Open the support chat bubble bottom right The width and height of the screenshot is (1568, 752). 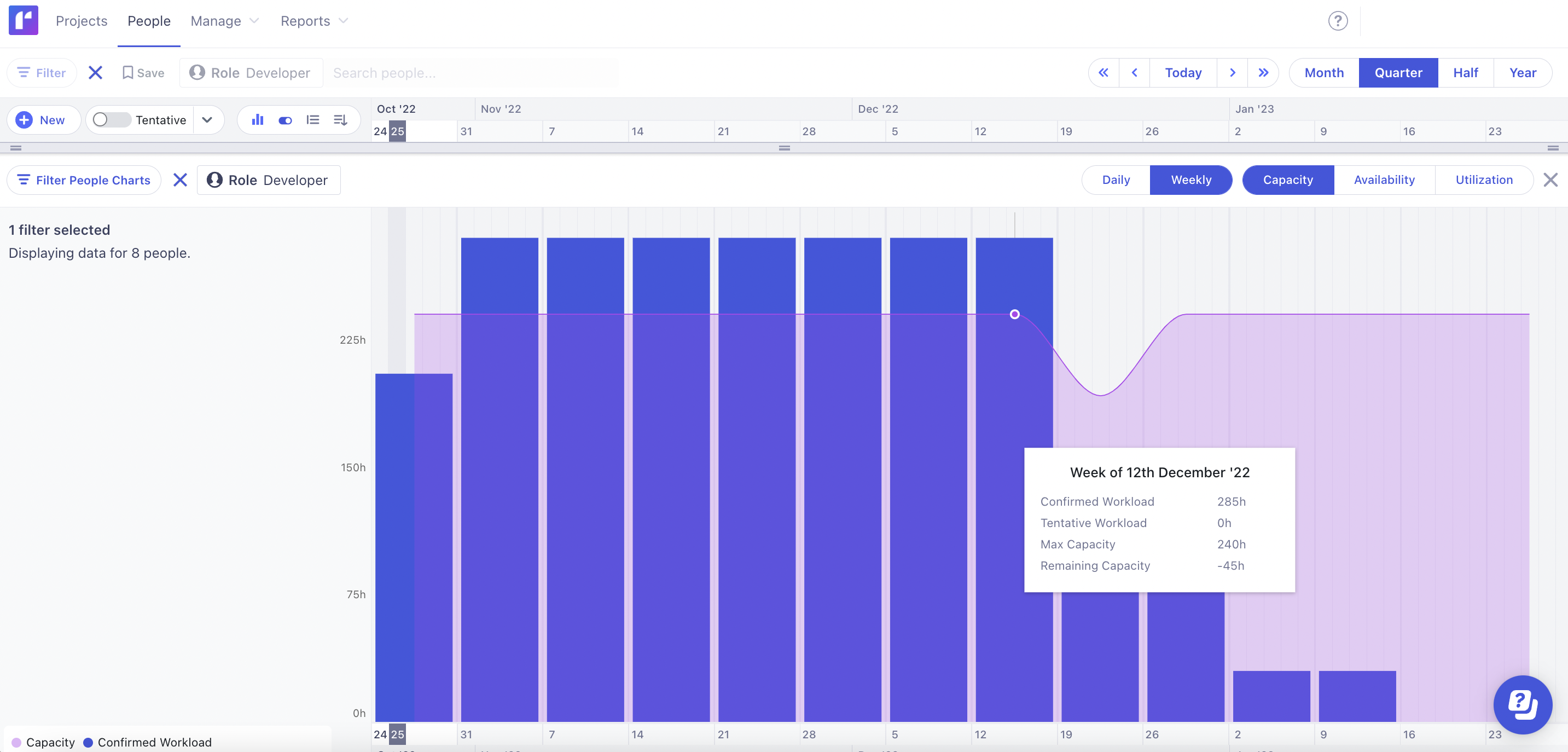coord(1524,704)
